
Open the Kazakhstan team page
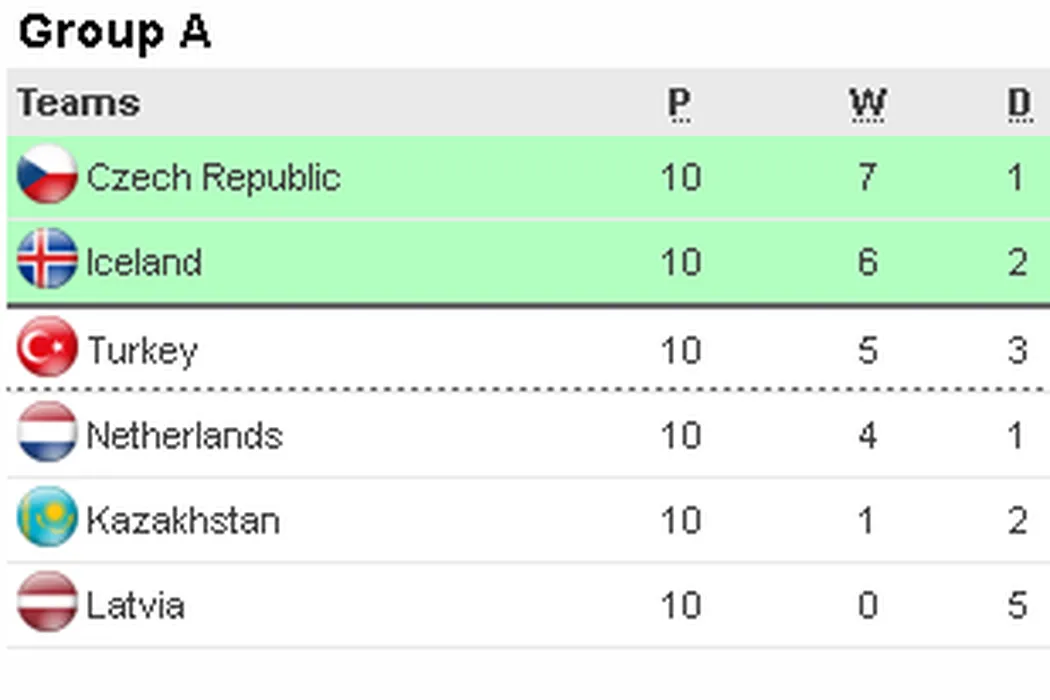coord(182,520)
